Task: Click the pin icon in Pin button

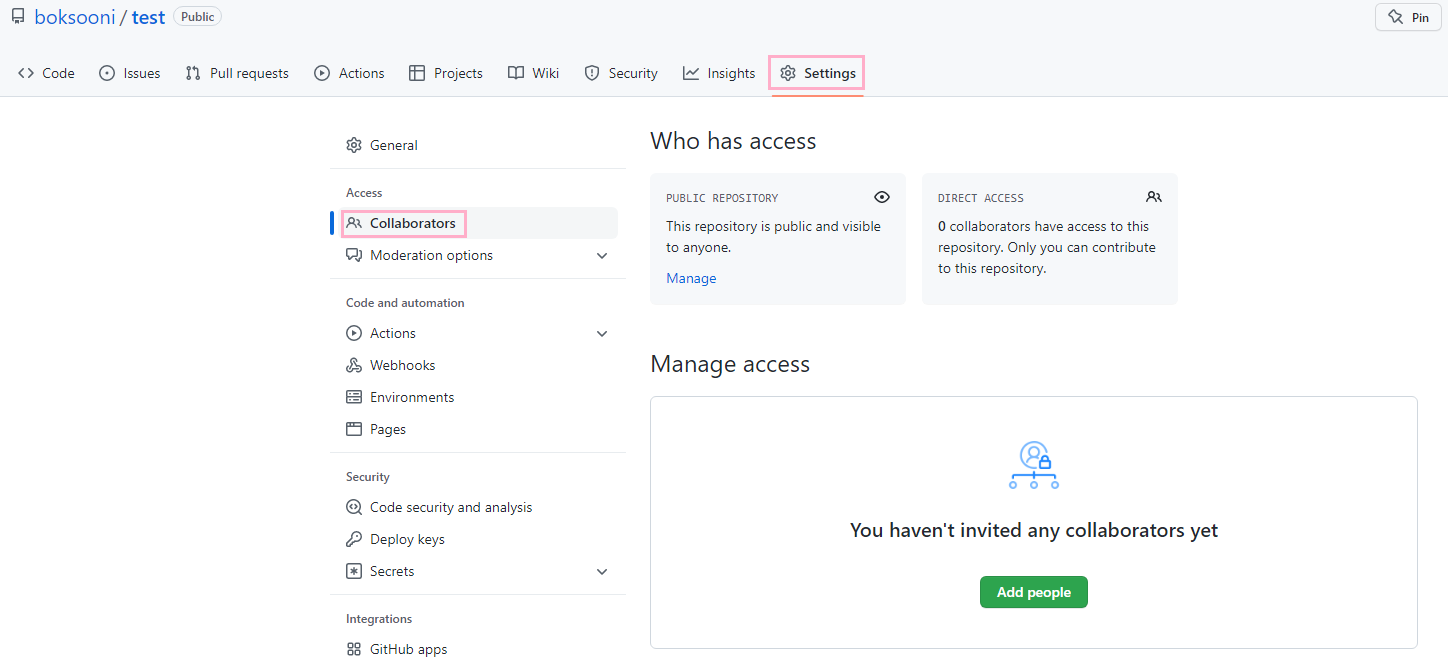Action: click(x=1396, y=17)
